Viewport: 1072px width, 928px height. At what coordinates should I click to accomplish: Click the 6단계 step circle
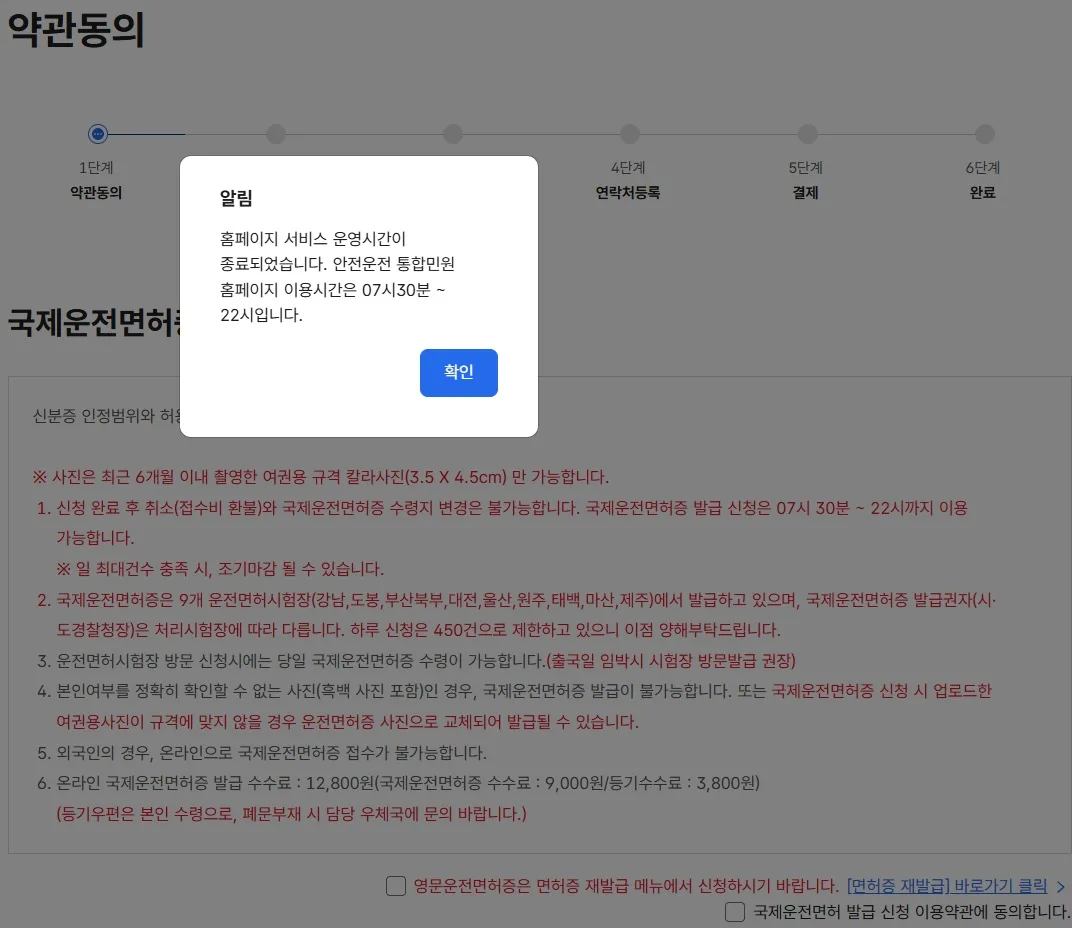tap(984, 133)
